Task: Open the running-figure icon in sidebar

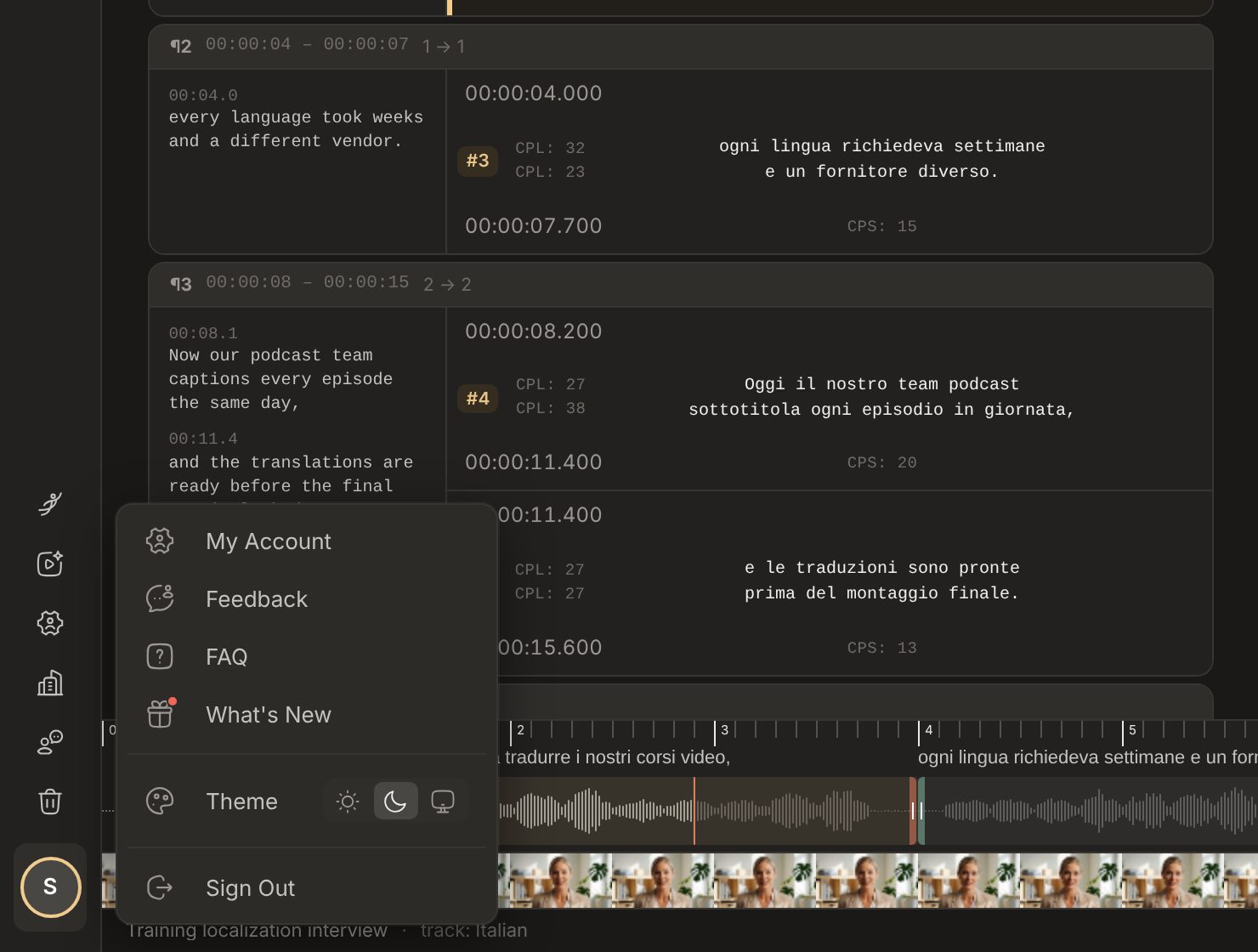Action: pos(50,504)
